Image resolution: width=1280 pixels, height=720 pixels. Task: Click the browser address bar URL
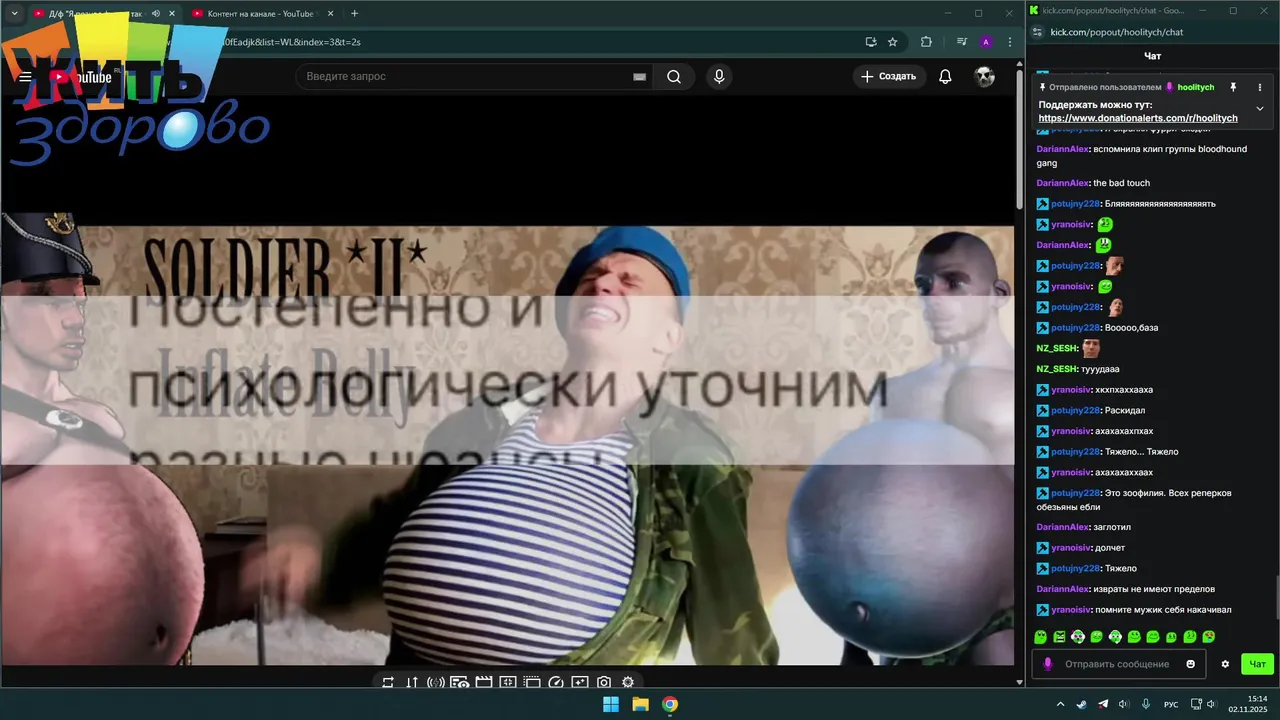coord(290,42)
